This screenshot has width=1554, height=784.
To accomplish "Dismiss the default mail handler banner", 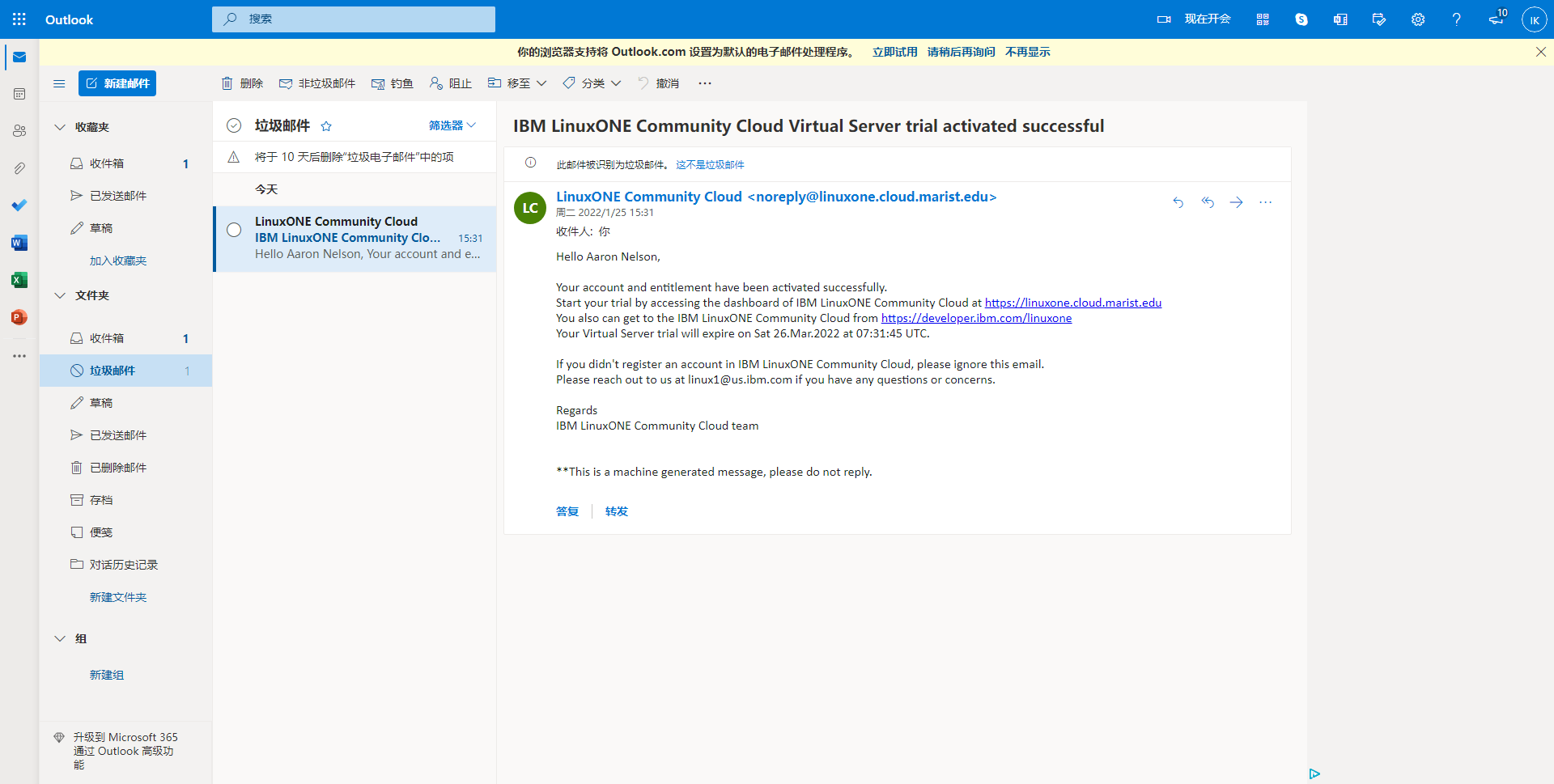I will click(1541, 52).
